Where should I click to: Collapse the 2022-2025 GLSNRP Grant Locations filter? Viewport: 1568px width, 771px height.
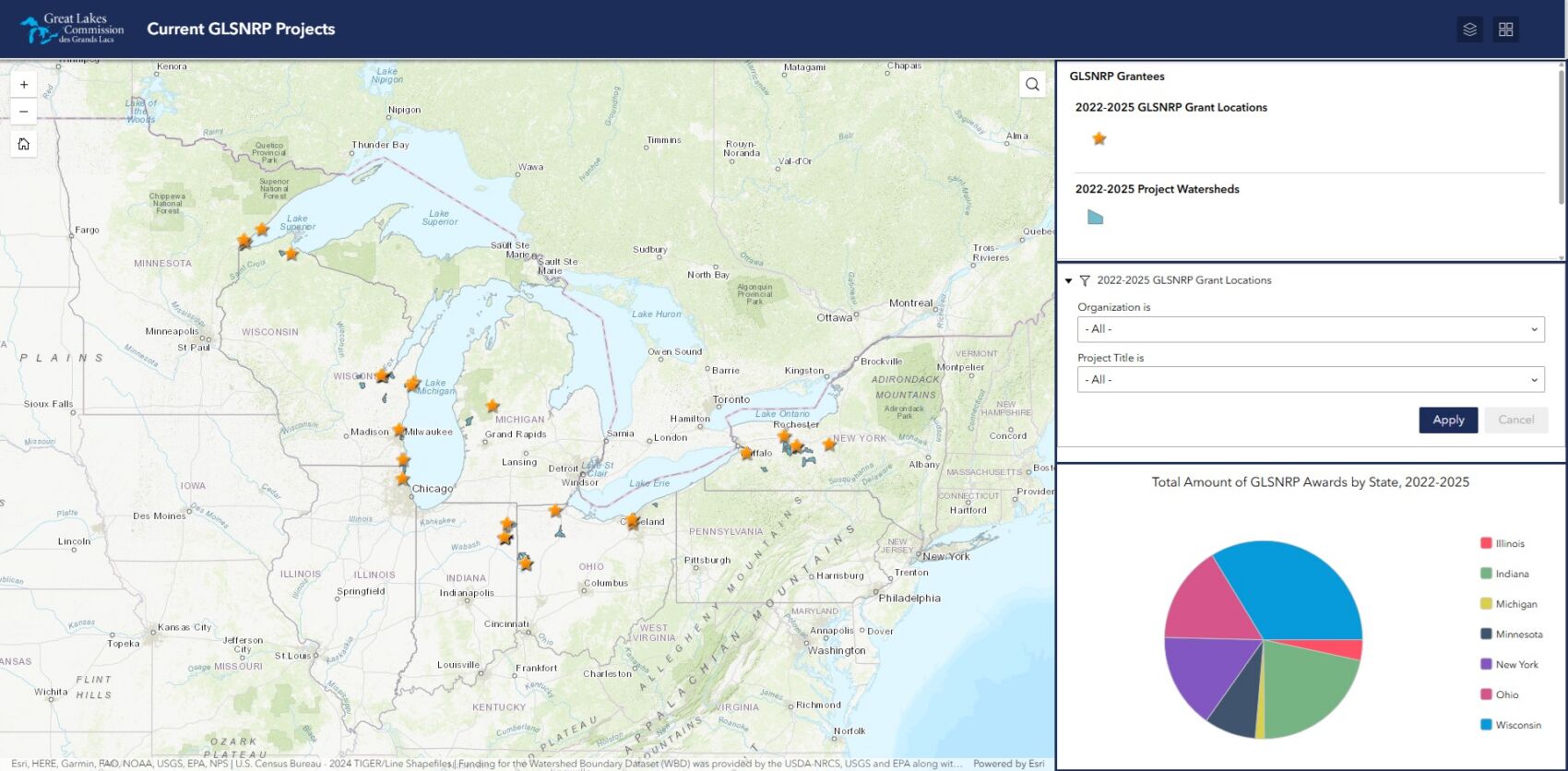pyautogui.click(x=1068, y=280)
